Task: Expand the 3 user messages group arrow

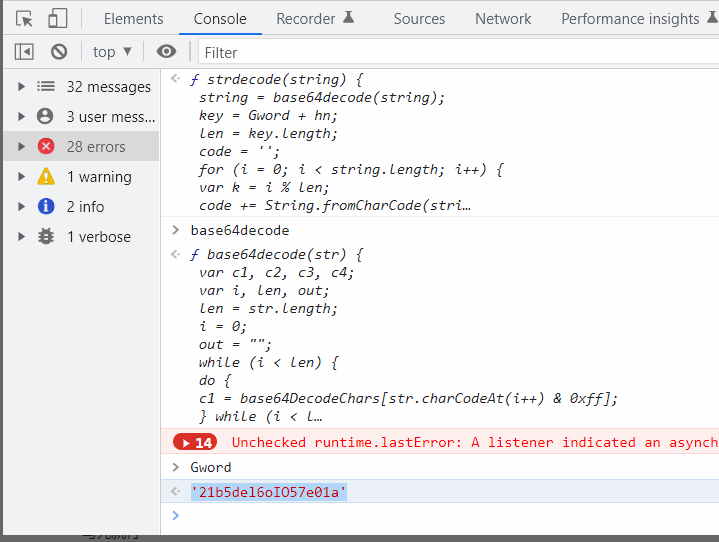Action: [21, 116]
